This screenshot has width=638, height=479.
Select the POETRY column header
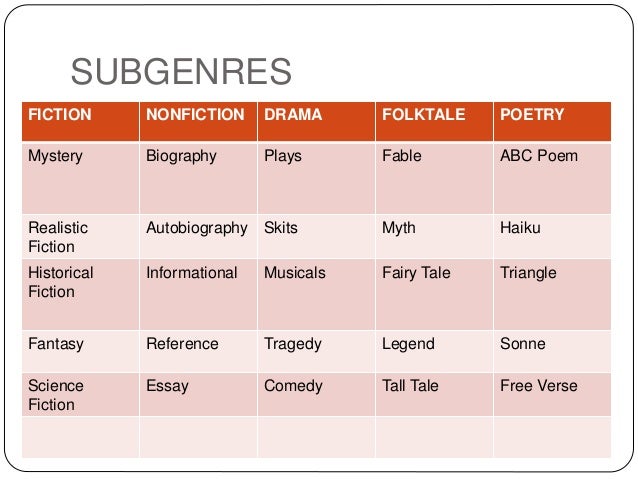coord(532,115)
